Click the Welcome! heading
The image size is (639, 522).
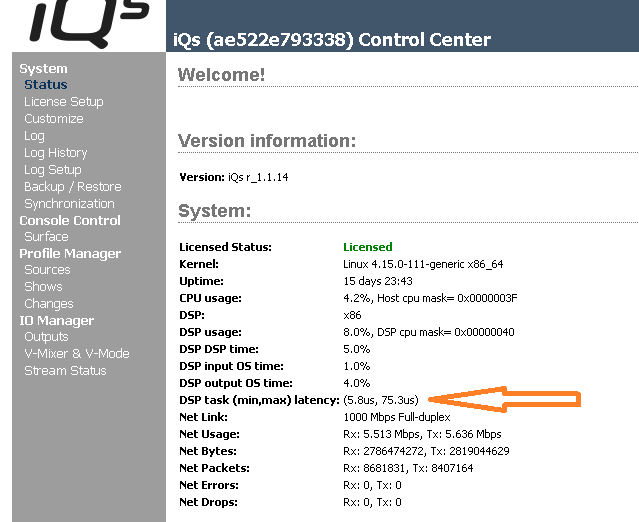click(221, 75)
